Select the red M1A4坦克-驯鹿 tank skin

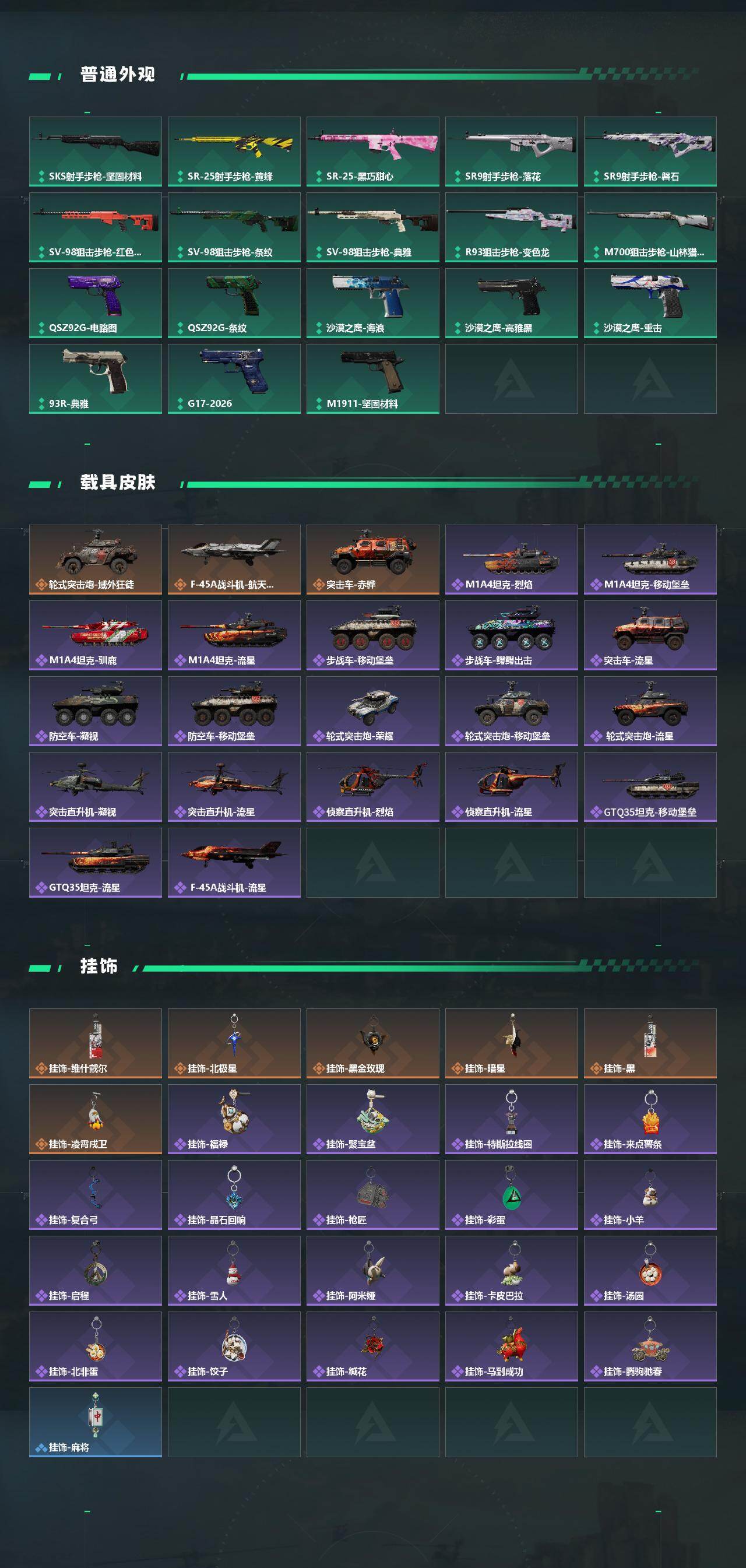click(96, 635)
